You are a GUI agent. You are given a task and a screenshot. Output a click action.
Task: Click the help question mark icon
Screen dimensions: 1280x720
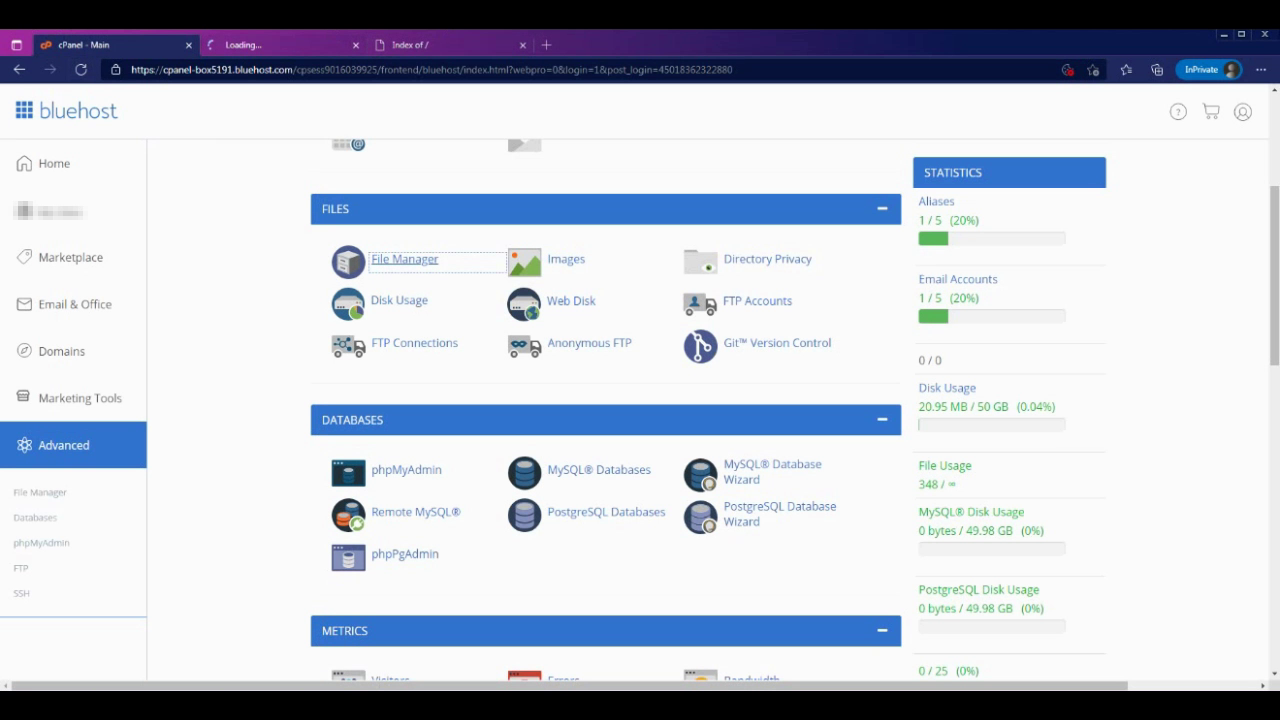(x=1178, y=112)
